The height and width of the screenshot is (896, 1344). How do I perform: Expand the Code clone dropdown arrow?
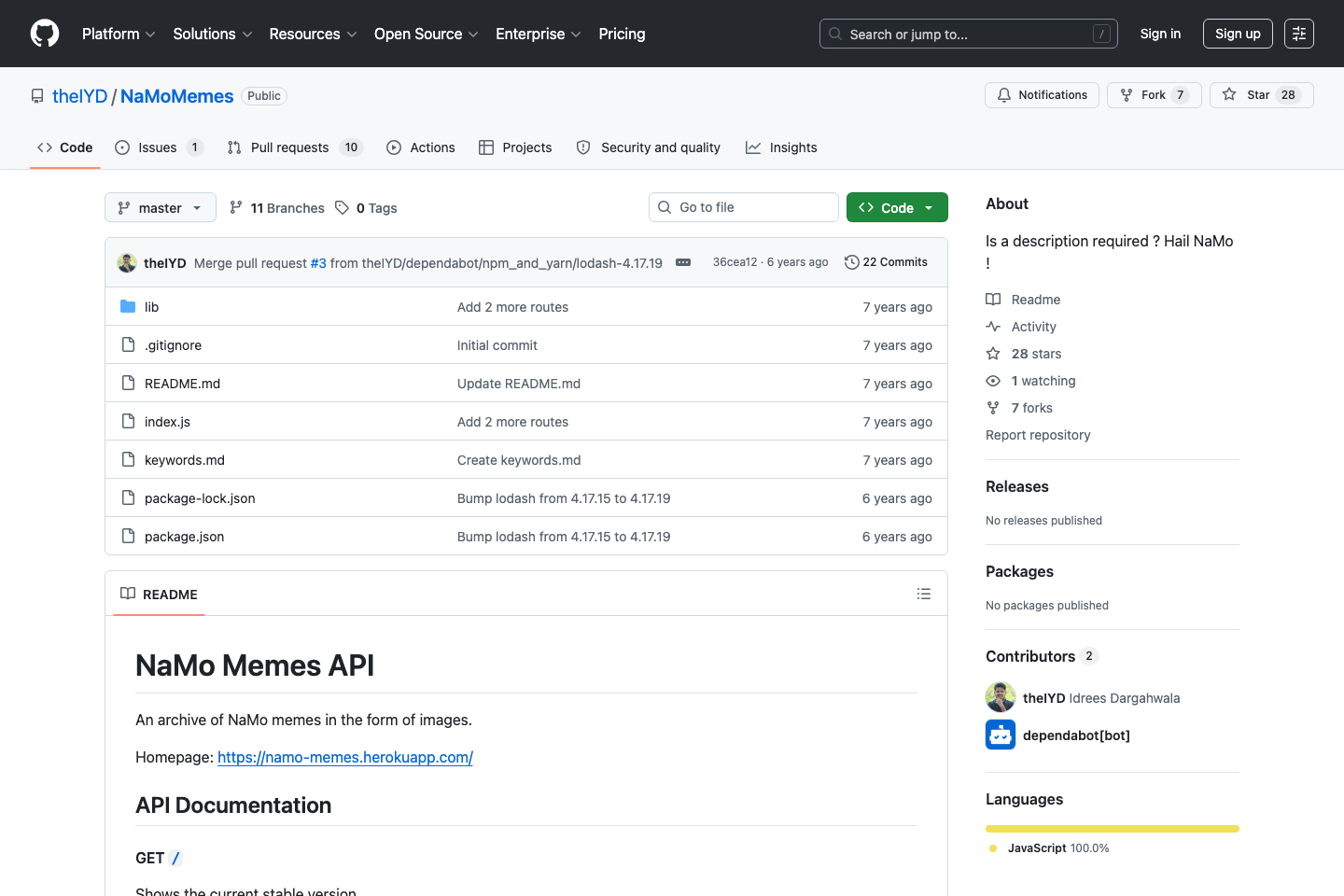tap(928, 206)
